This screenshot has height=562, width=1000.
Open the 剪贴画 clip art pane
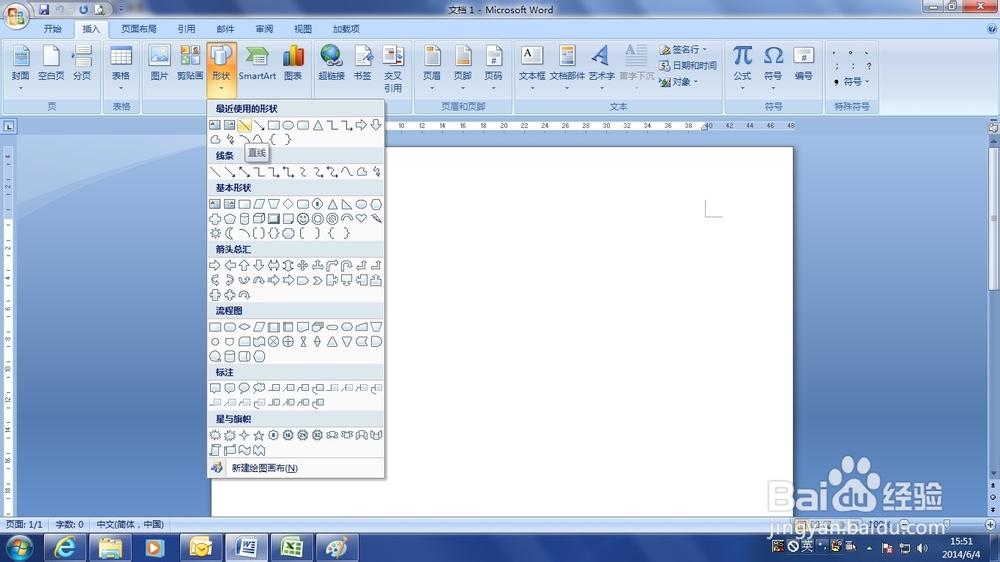[189, 63]
